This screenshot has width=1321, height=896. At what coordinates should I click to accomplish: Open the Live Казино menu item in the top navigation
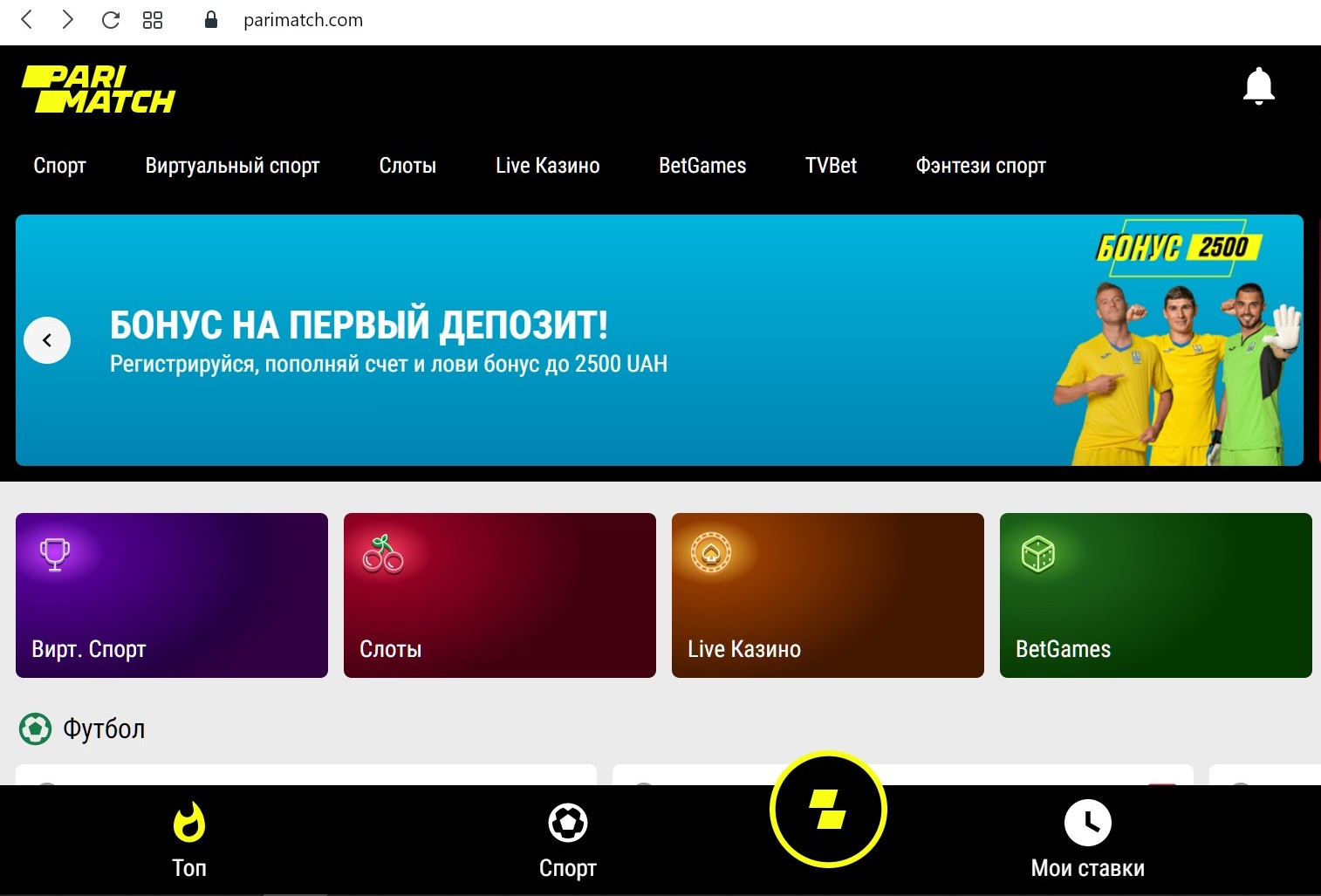(x=548, y=166)
